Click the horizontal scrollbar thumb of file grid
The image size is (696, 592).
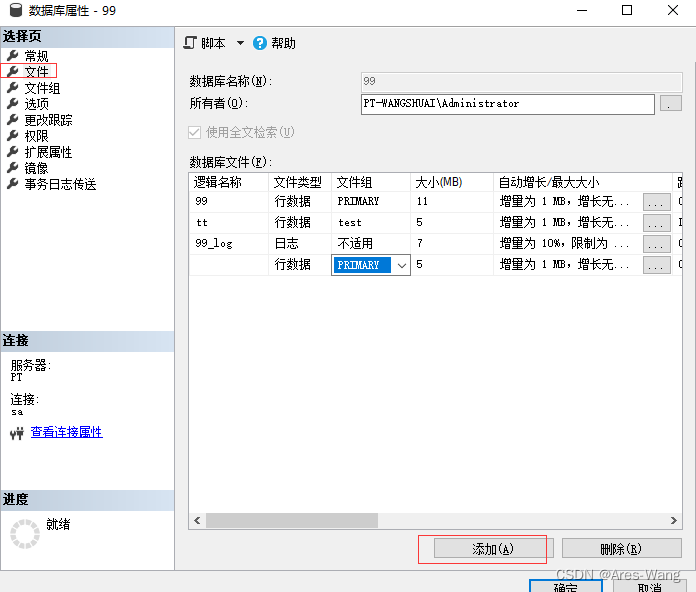pyautogui.click(x=292, y=520)
